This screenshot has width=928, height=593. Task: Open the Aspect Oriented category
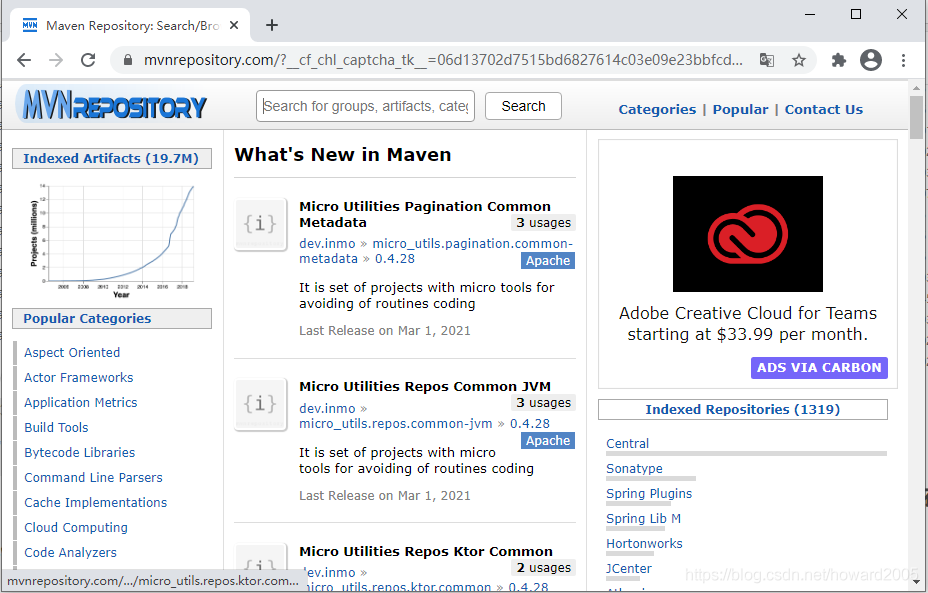[x=72, y=353]
